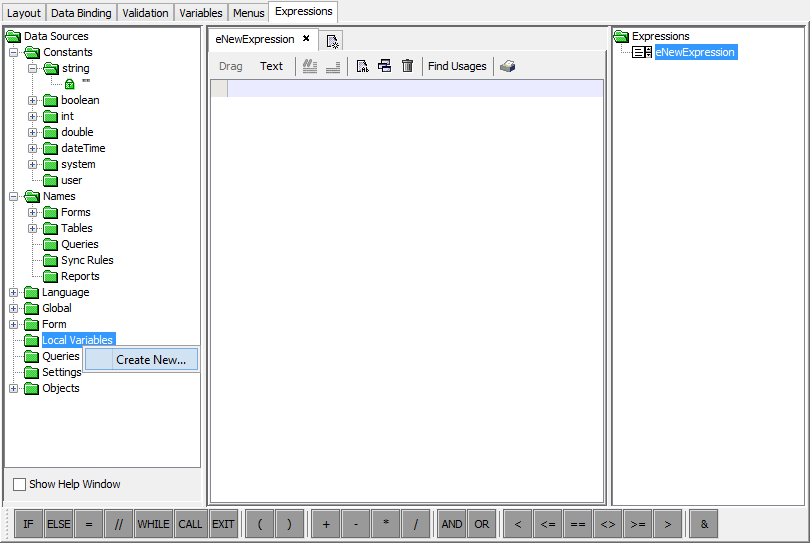Image resolution: width=810 pixels, height=543 pixels.
Task: Insert the AND operator
Action: click(x=452, y=524)
